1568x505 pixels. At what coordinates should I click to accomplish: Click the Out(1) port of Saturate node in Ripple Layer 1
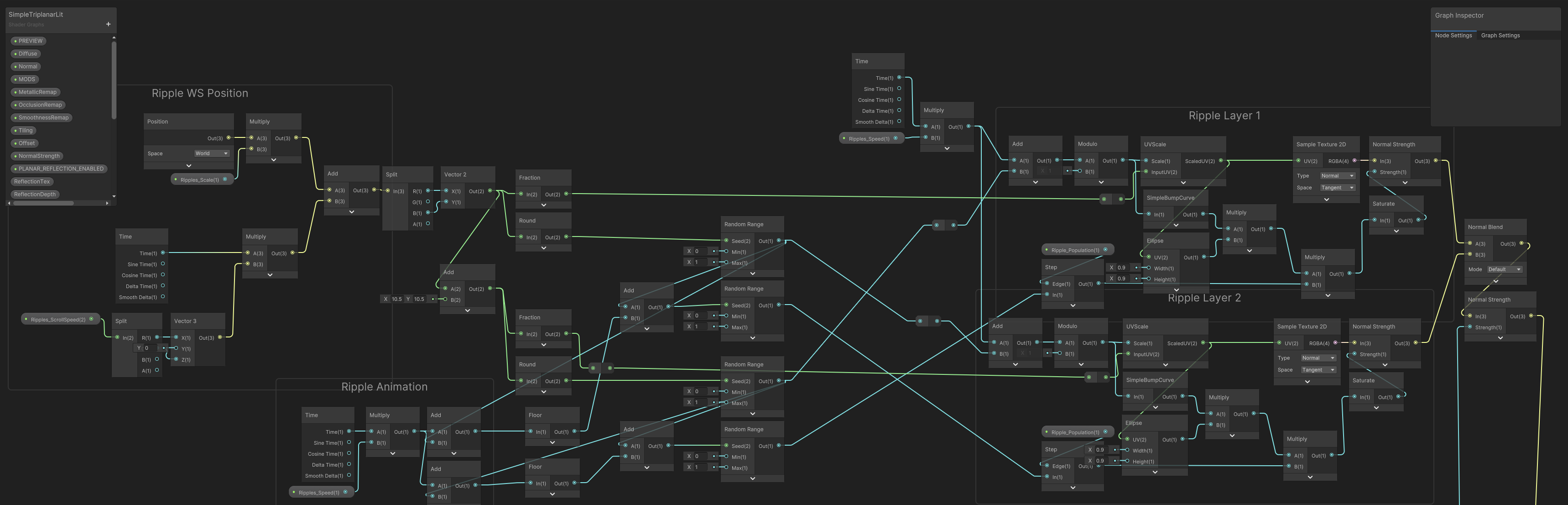(1418, 220)
